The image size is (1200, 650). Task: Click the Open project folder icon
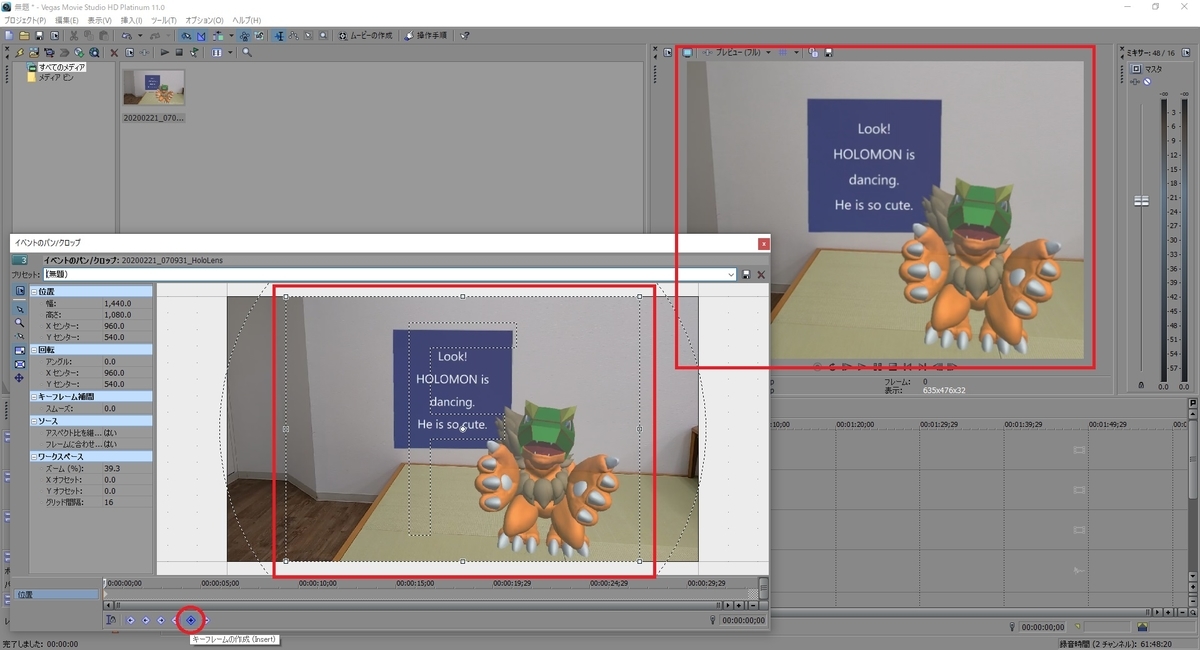(x=24, y=35)
